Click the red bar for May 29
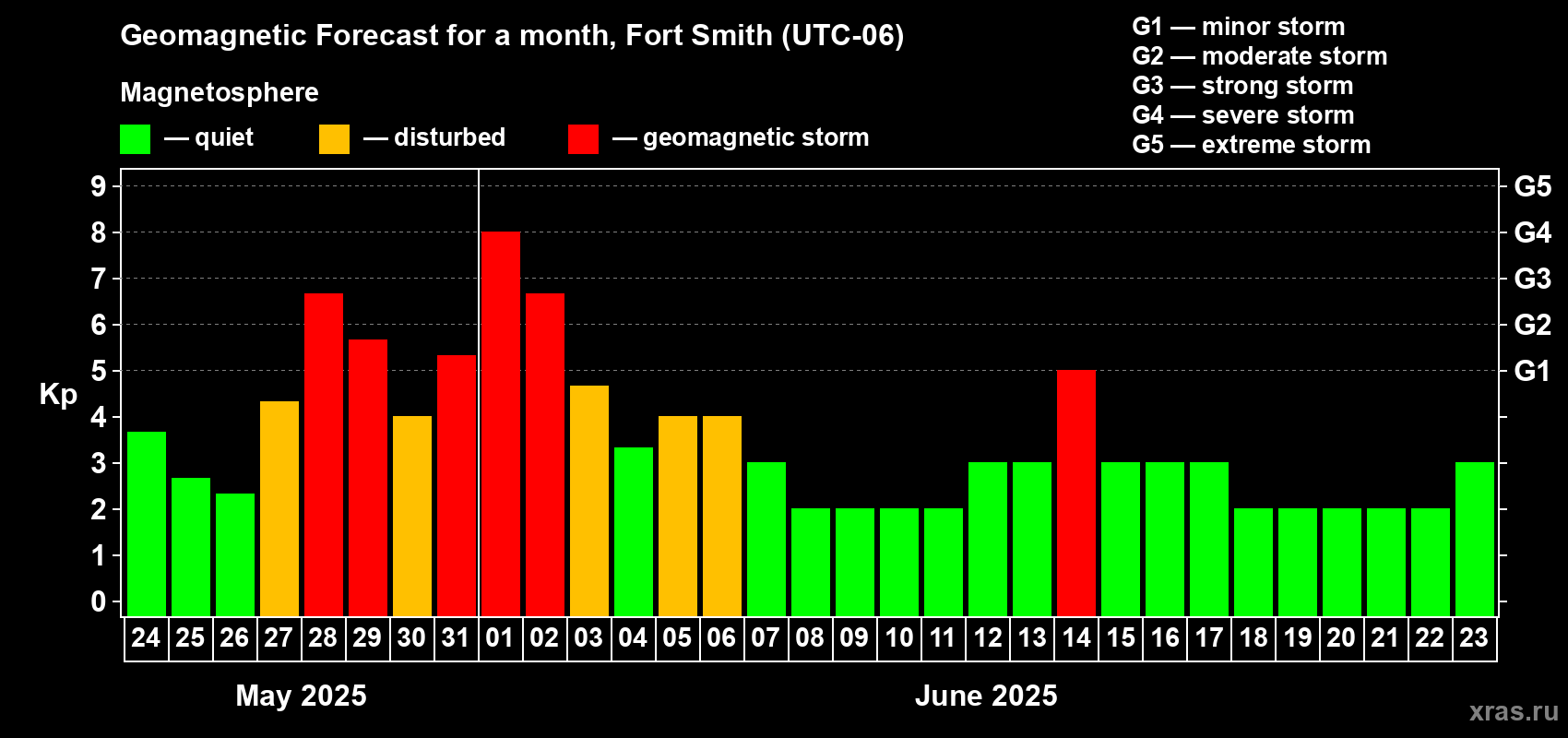 [x=368, y=477]
